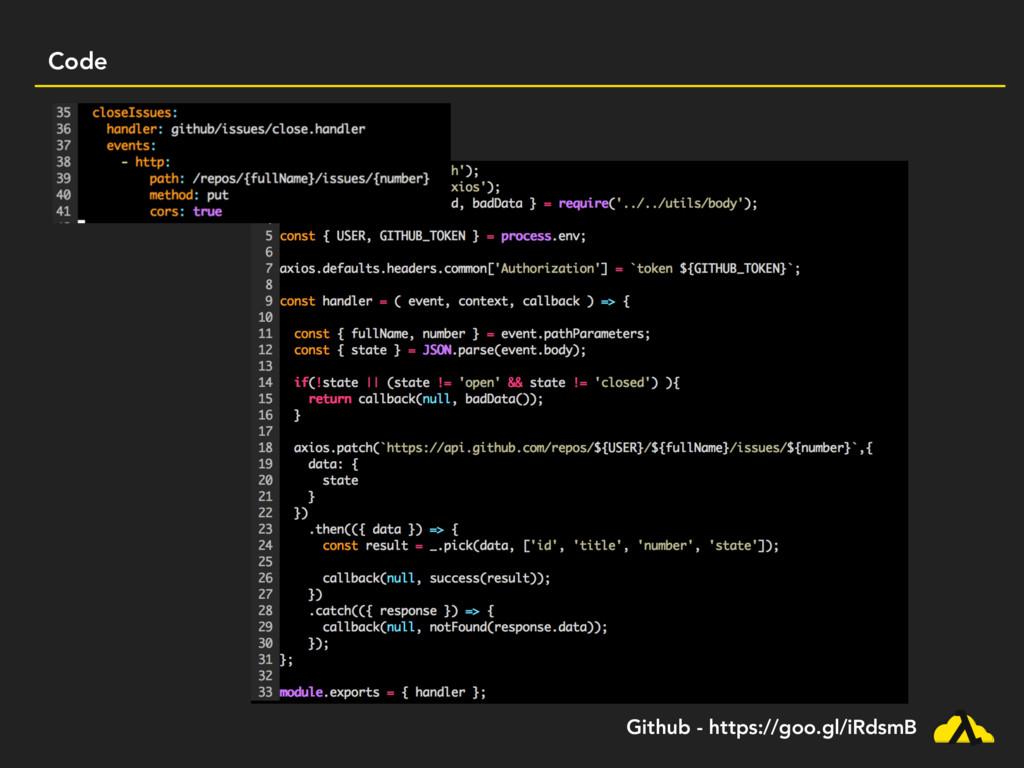This screenshot has width=1024, height=768.
Task: Click the github/issues/close.handler handler value
Action: (x=268, y=129)
